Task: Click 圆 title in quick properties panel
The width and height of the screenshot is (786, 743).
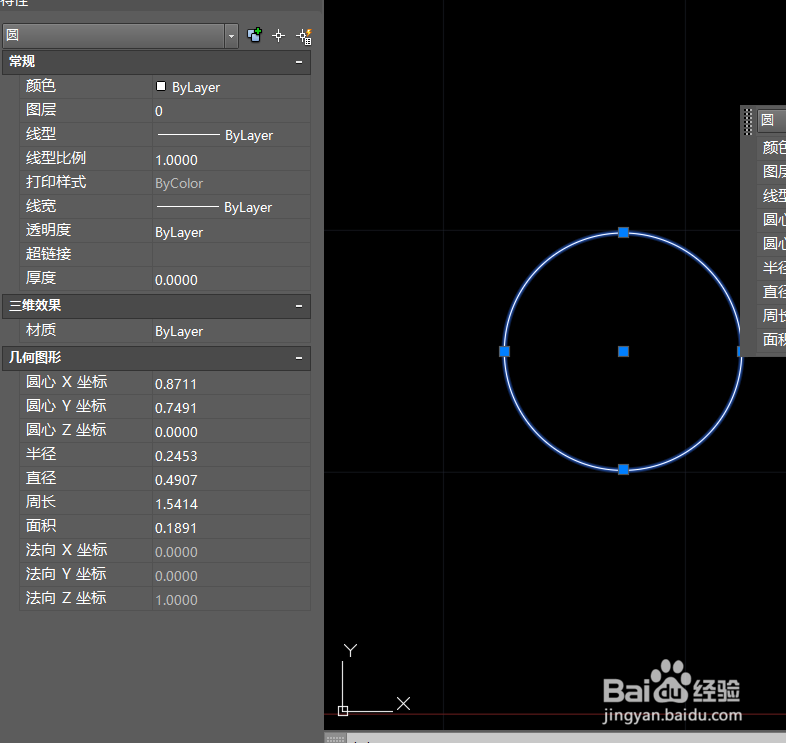Action: click(x=767, y=120)
